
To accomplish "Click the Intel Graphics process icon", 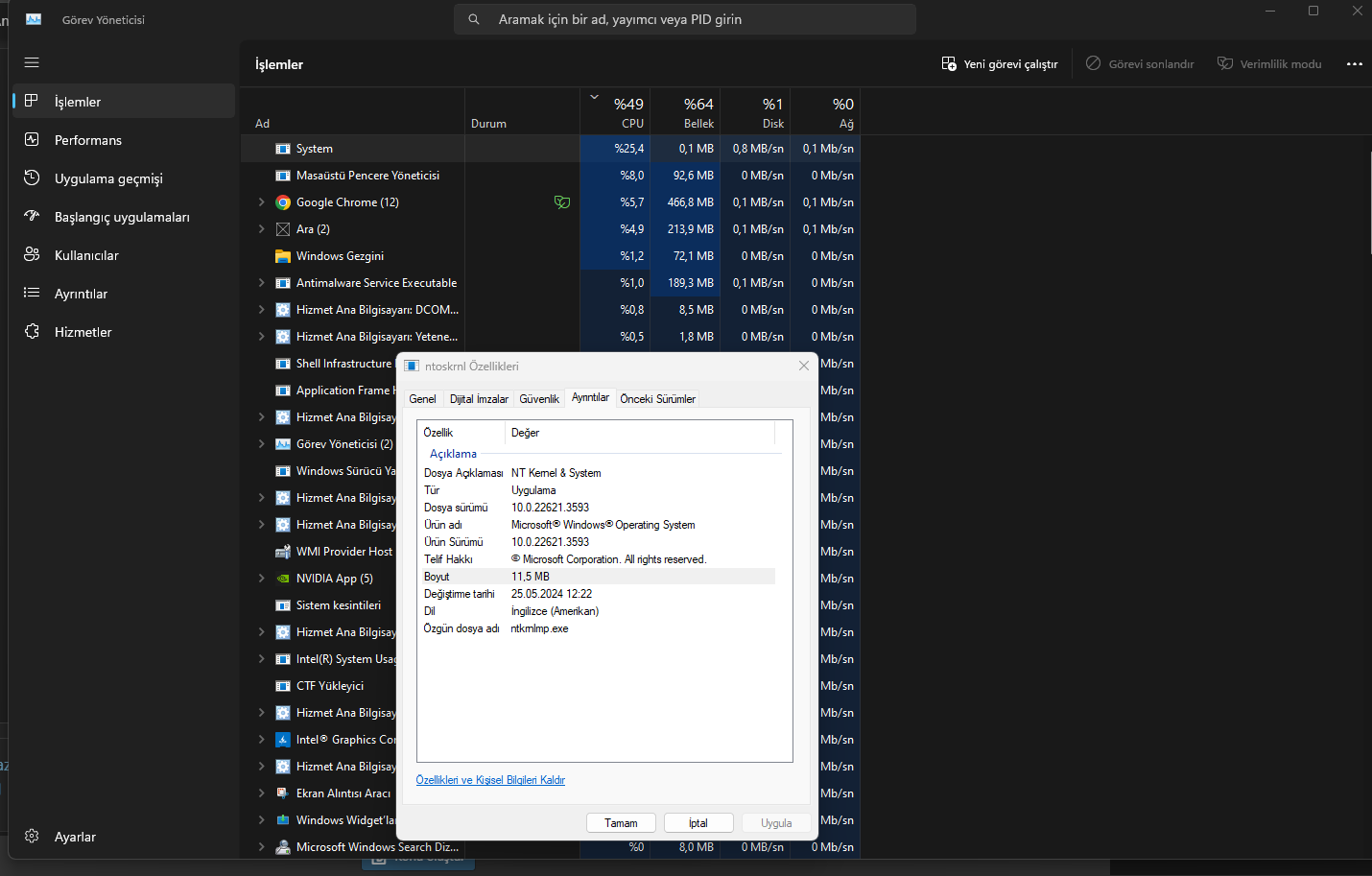I will click(x=283, y=740).
